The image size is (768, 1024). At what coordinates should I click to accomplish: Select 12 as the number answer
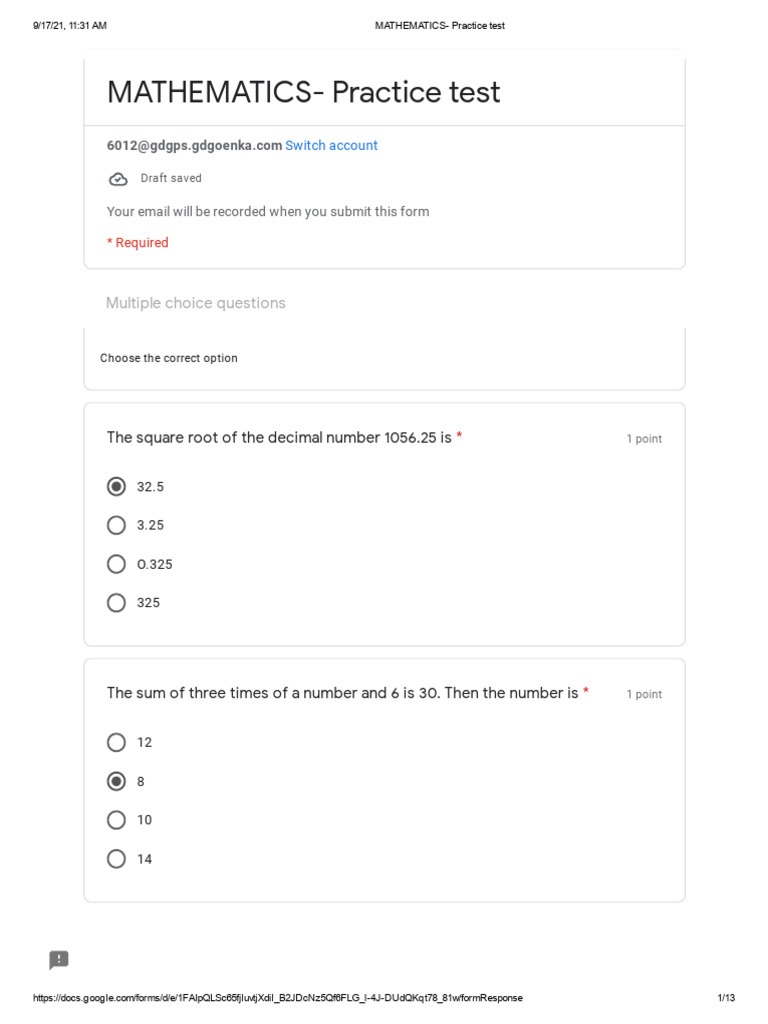tap(117, 742)
